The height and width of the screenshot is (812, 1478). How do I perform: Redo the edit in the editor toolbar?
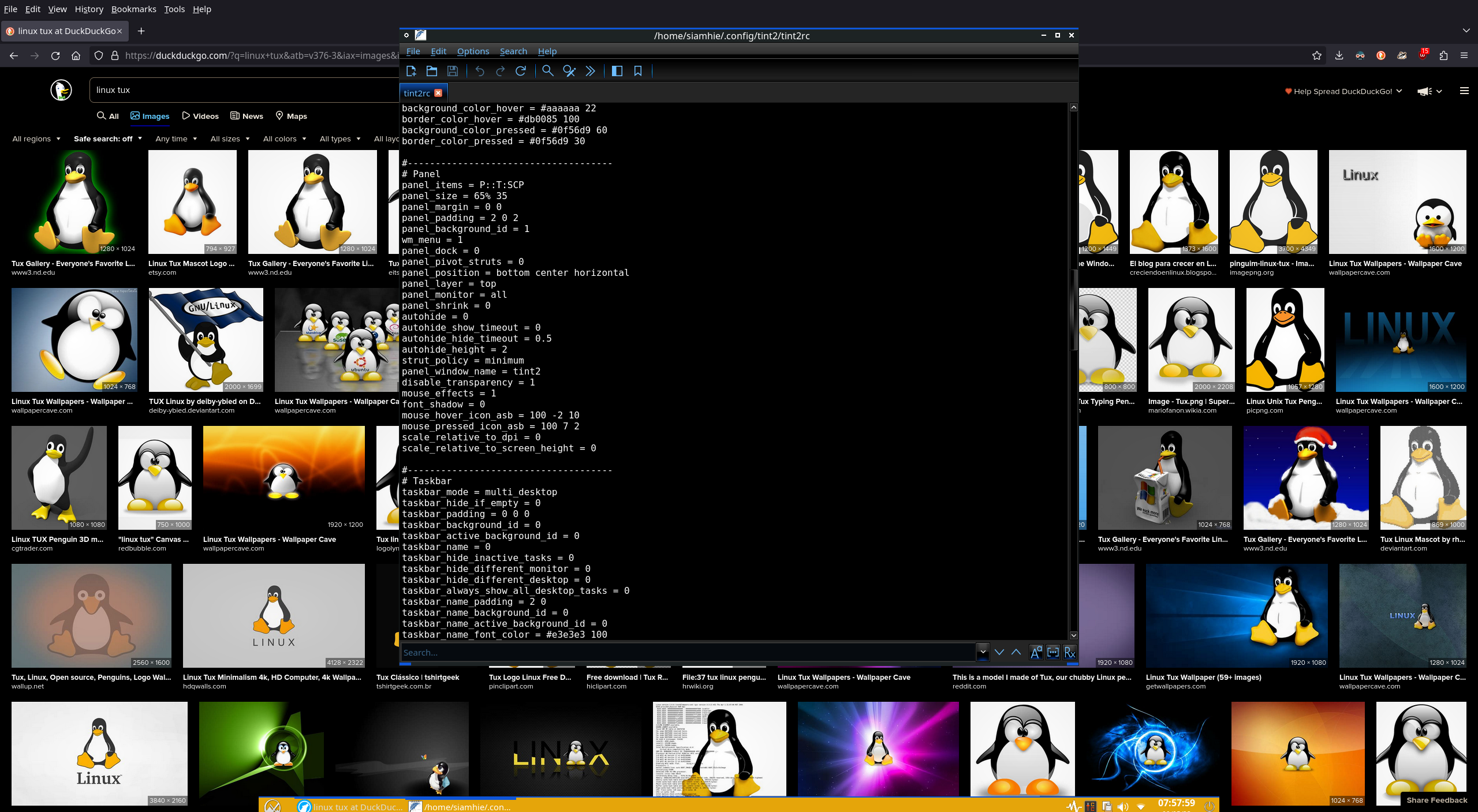[500, 71]
